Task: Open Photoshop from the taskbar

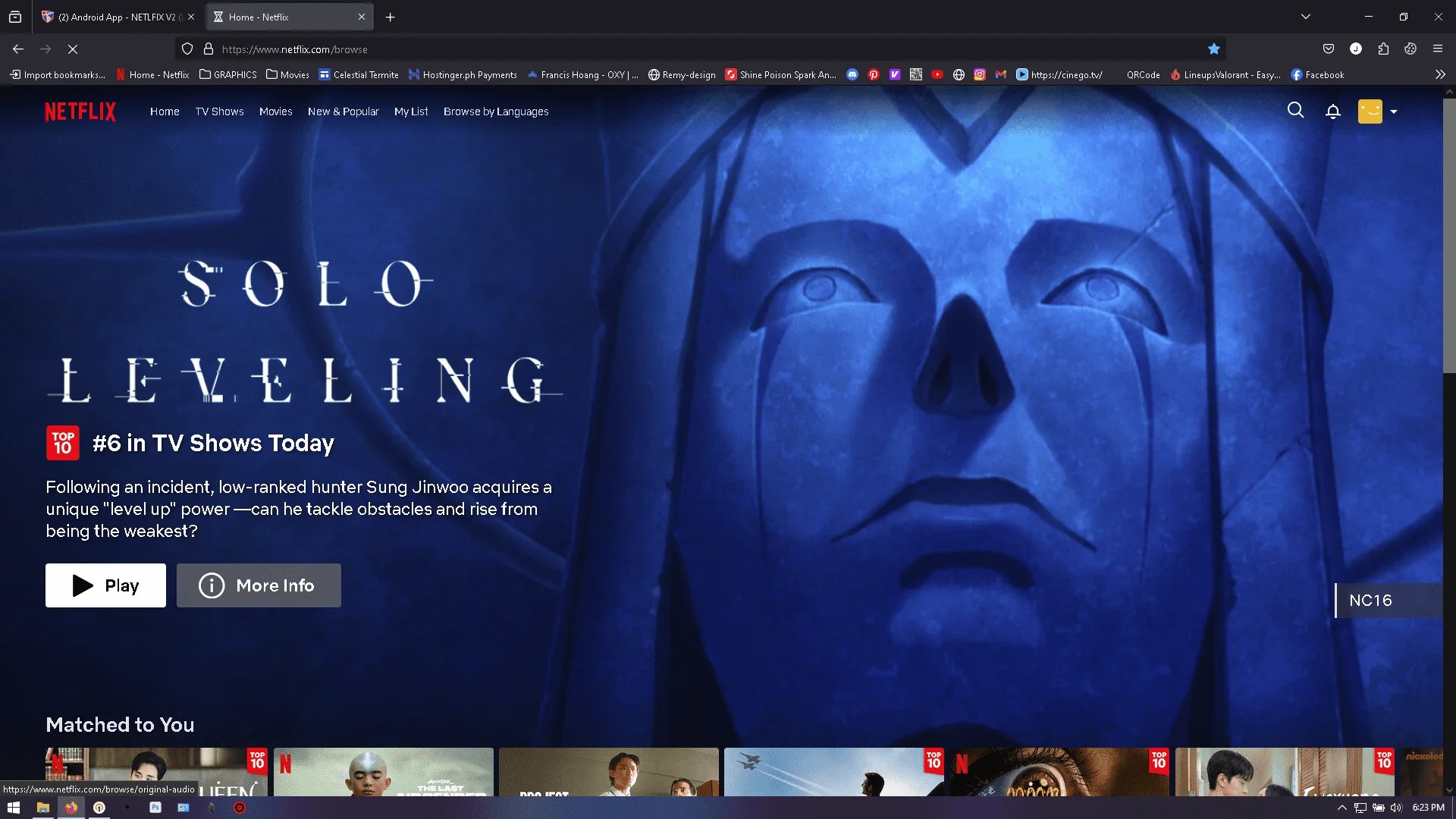Action: [155, 808]
